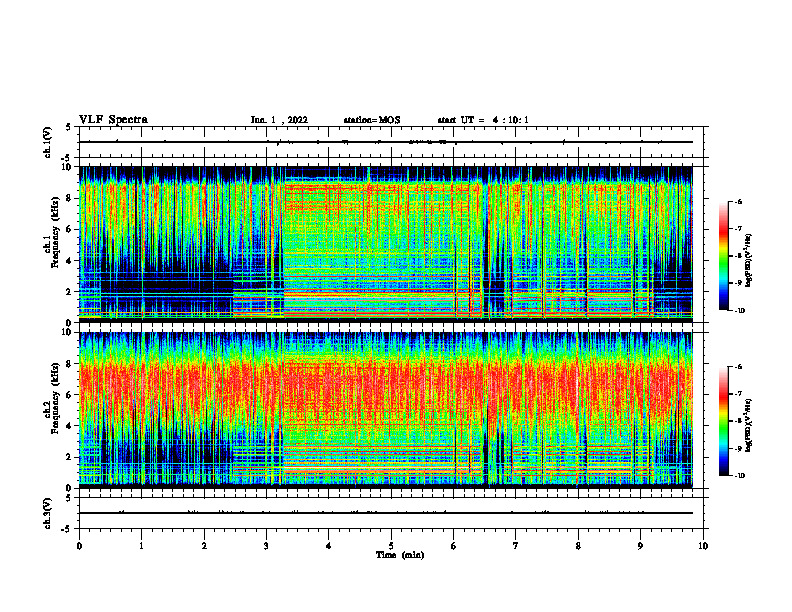Click the "station=MOS" header label
The image size is (792, 612).
pyautogui.click(x=372, y=120)
